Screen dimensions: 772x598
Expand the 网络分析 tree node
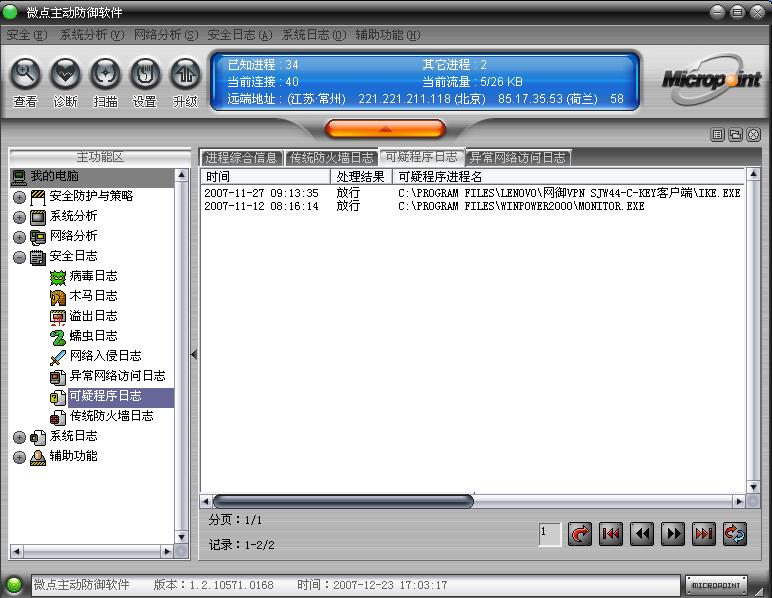click(19, 237)
